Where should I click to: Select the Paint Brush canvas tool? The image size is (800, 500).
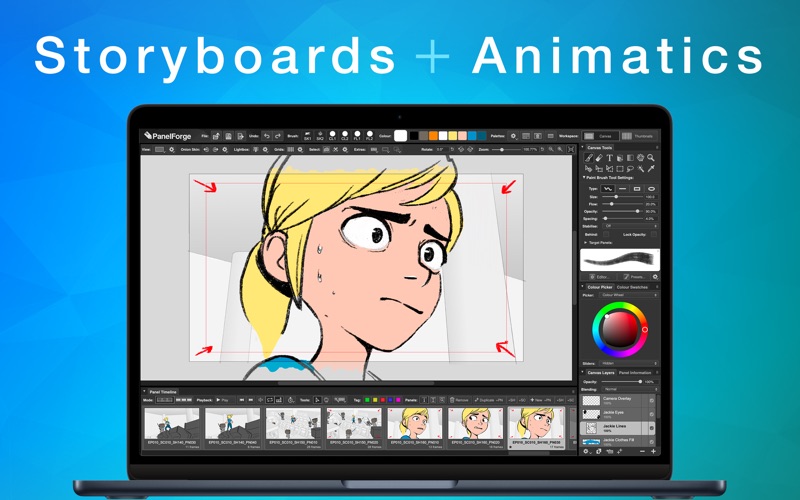589,158
